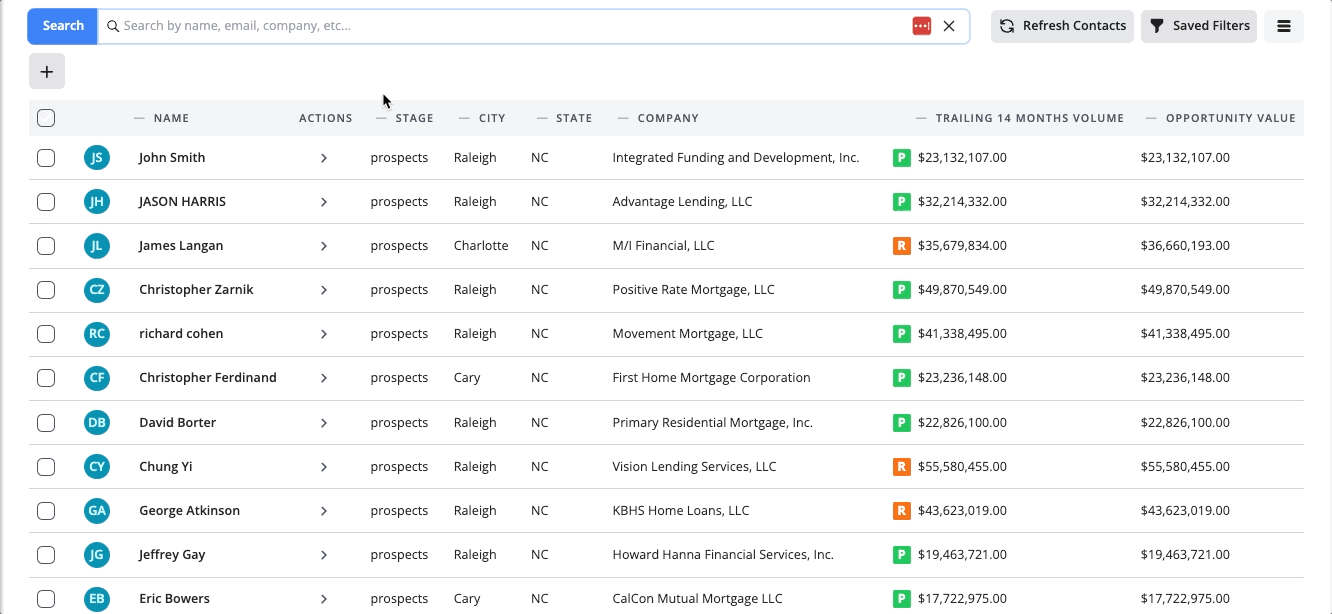The image size is (1332, 614).
Task: Select the checkbox for Chung Yi
Action: pyautogui.click(x=46, y=466)
